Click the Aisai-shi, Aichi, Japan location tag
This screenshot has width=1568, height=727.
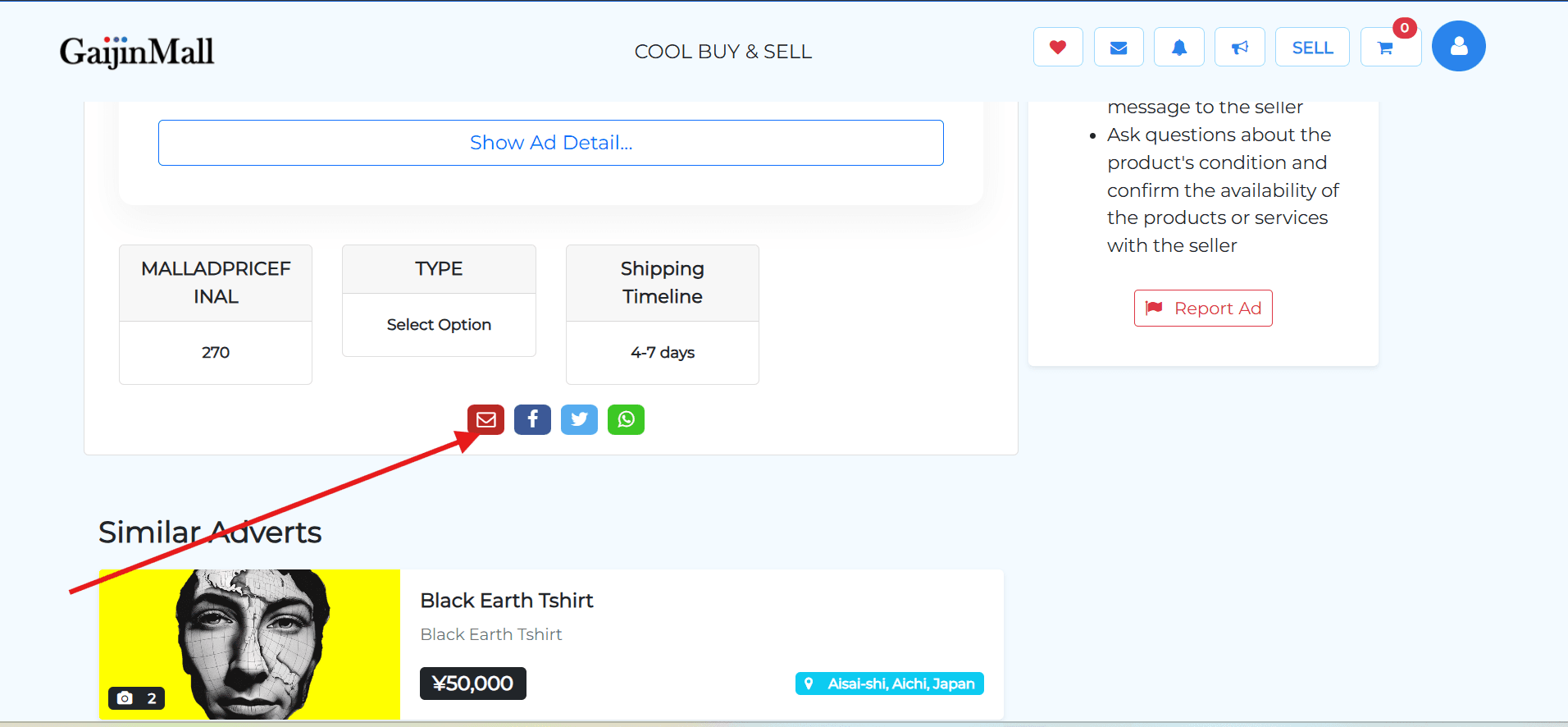(x=890, y=684)
